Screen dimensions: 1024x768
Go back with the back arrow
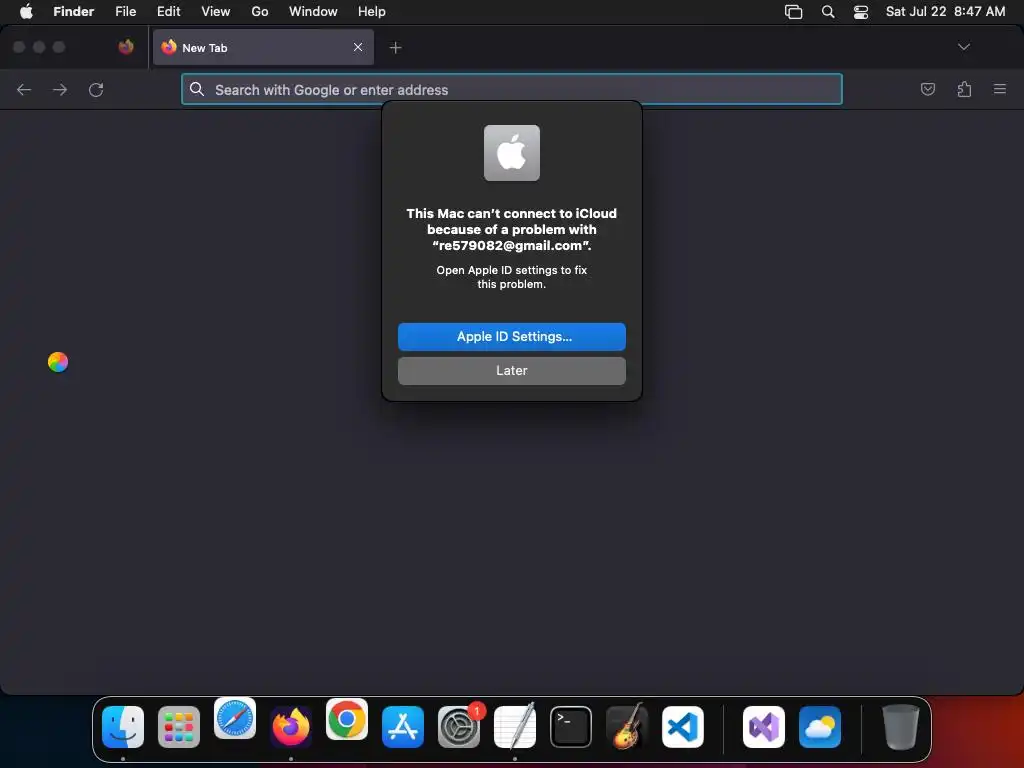[x=24, y=89]
